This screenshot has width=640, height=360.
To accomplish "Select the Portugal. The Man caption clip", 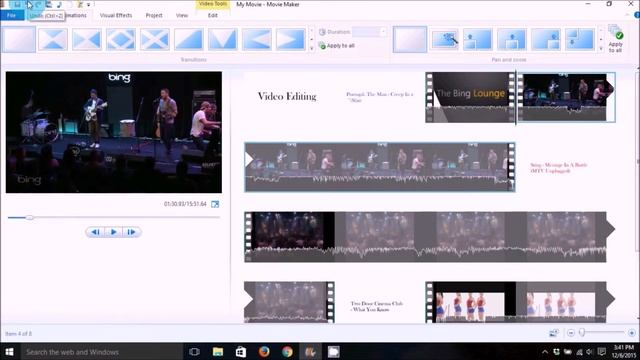I will 380,97.
